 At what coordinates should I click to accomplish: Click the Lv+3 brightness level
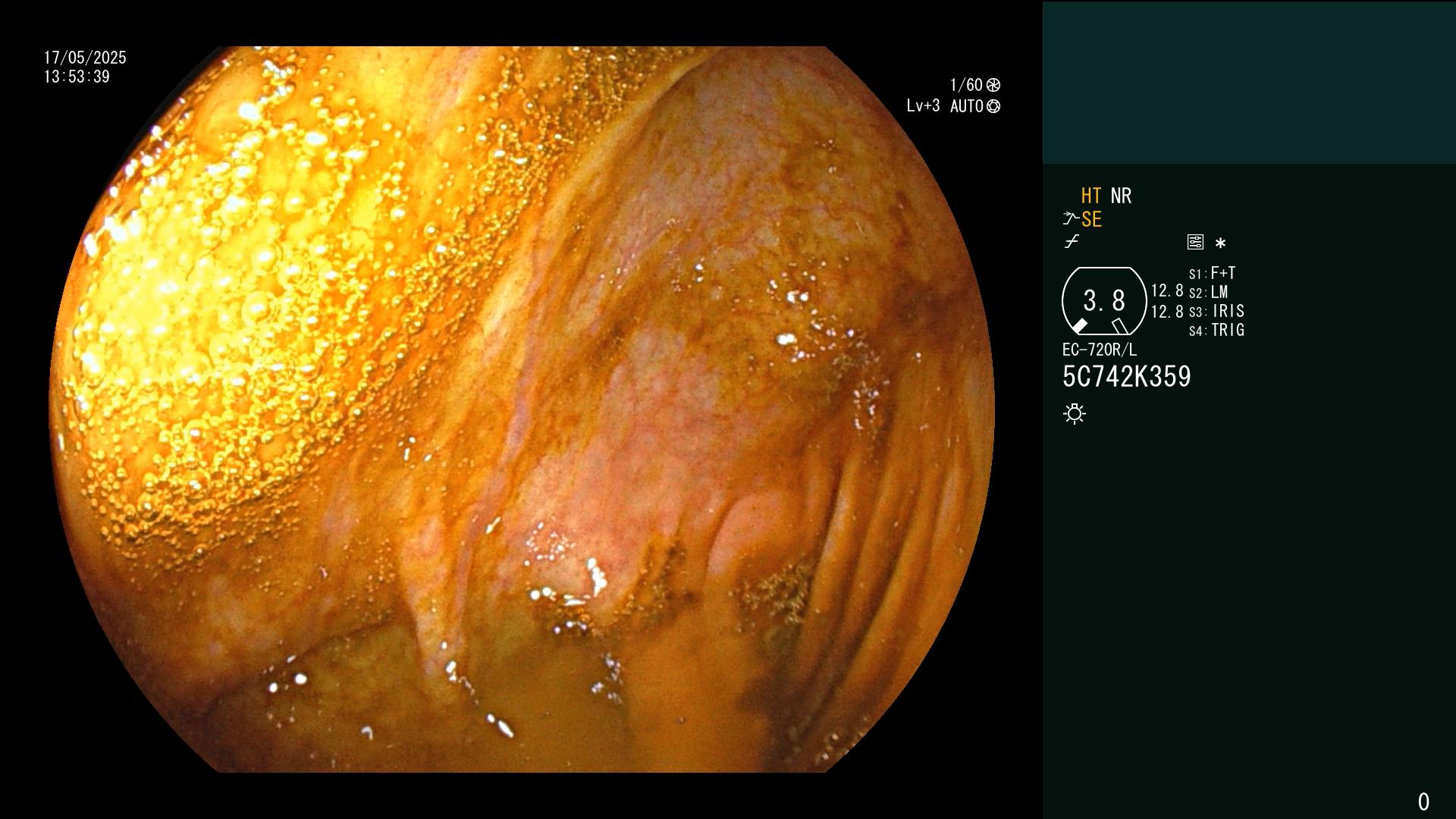tap(923, 106)
